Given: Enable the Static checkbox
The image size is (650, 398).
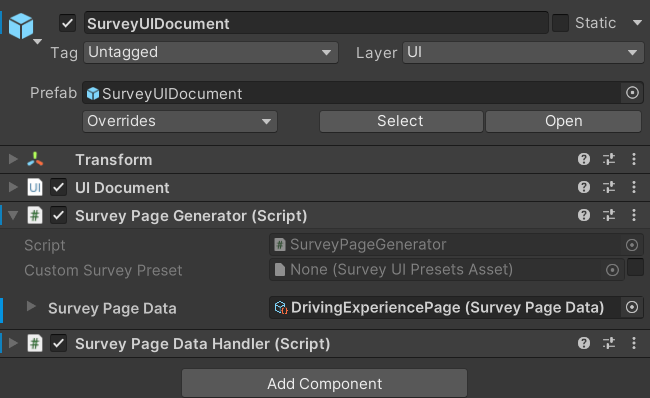Looking at the screenshot, I should point(560,23).
